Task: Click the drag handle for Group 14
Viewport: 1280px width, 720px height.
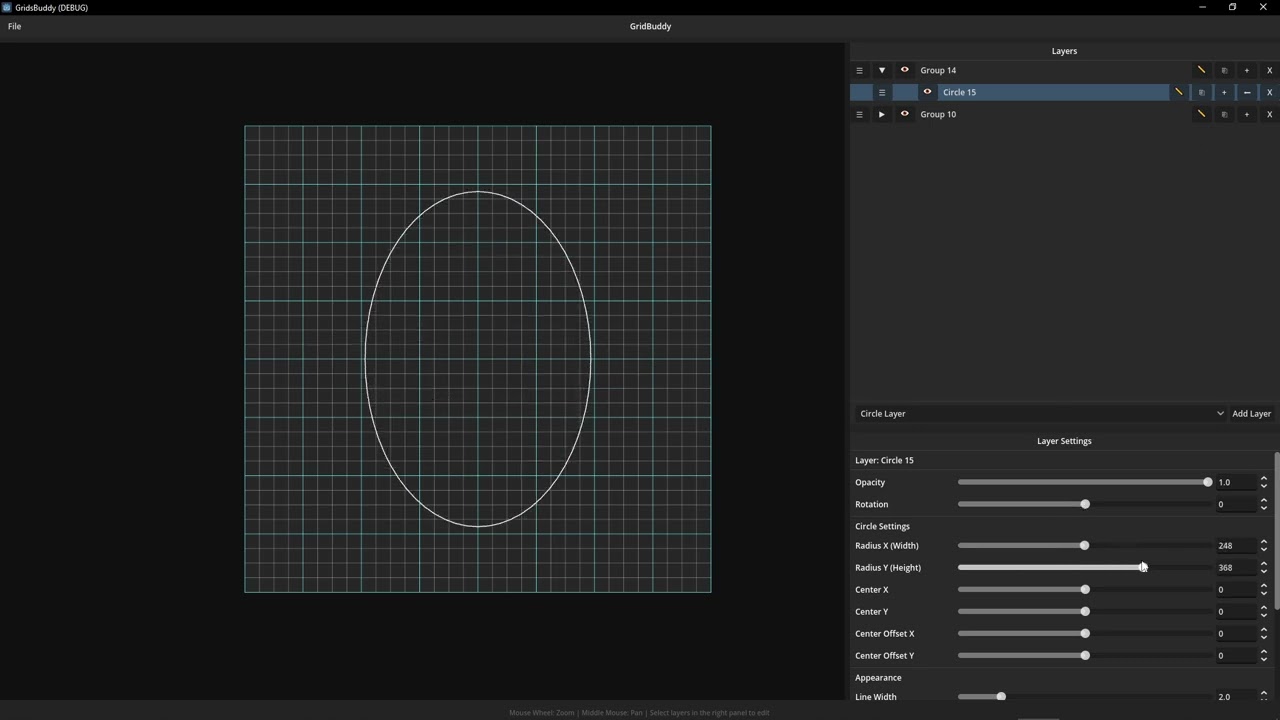Action: pyautogui.click(x=859, y=70)
